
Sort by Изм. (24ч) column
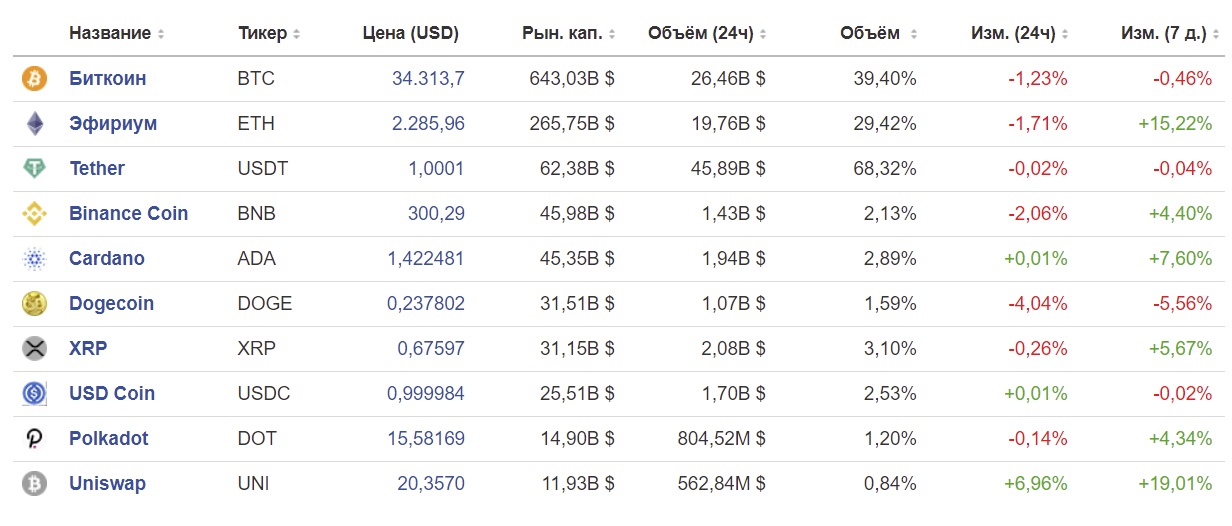click(1019, 33)
